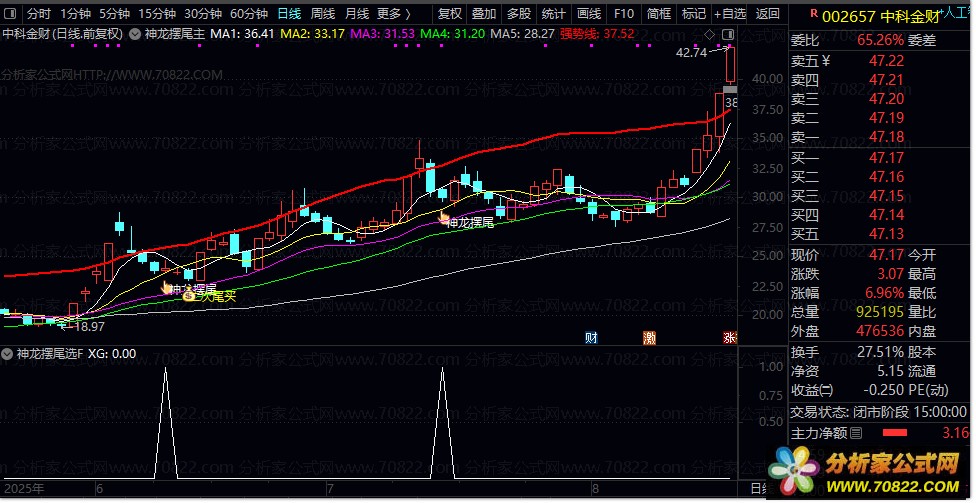Click the 卖一 price 47.18

click(x=886, y=137)
